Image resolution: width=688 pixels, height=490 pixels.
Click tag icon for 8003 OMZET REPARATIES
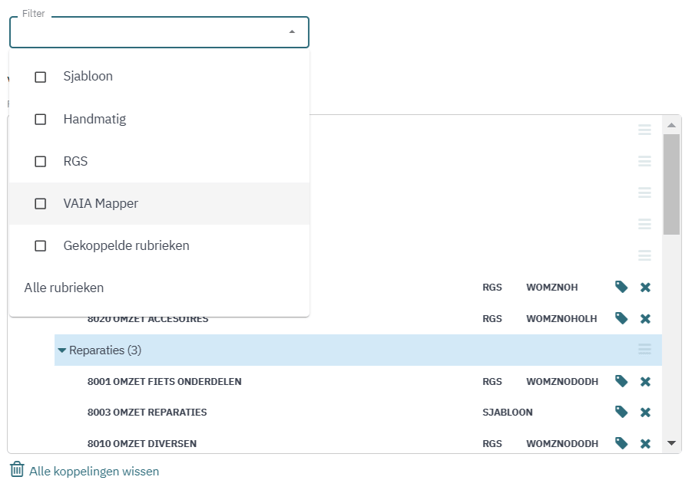pyautogui.click(x=621, y=412)
